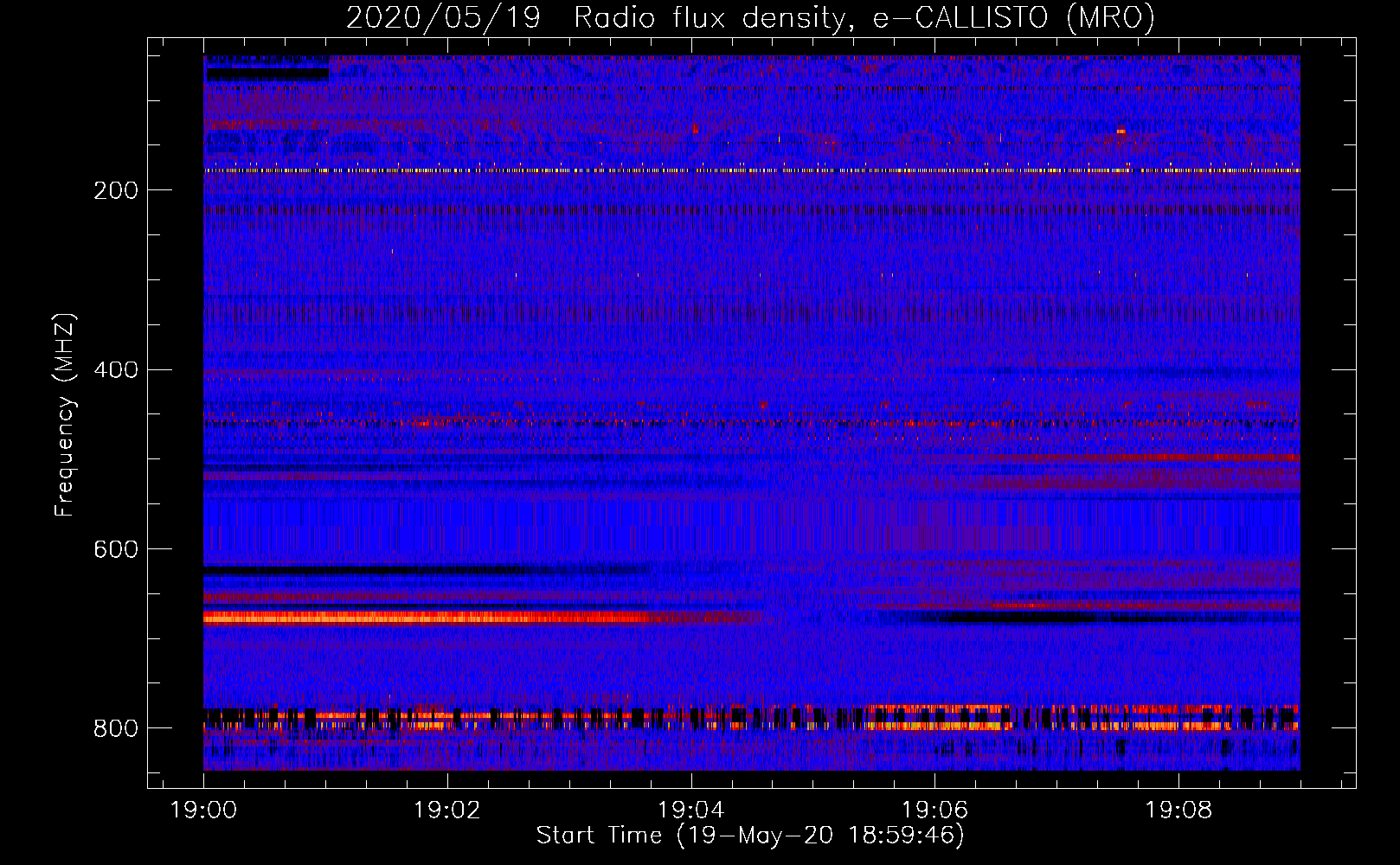Viewport: 1400px width, 865px height.
Task: Click the 19:04 time tick label
Action: (x=691, y=811)
